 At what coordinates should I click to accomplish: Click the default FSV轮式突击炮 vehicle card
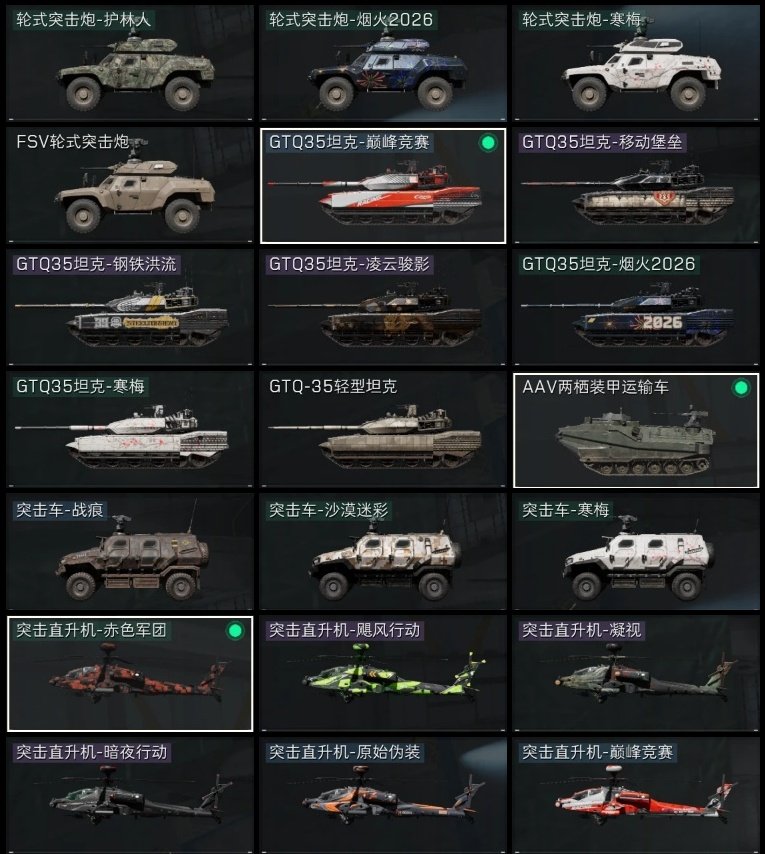(x=130, y=185)
